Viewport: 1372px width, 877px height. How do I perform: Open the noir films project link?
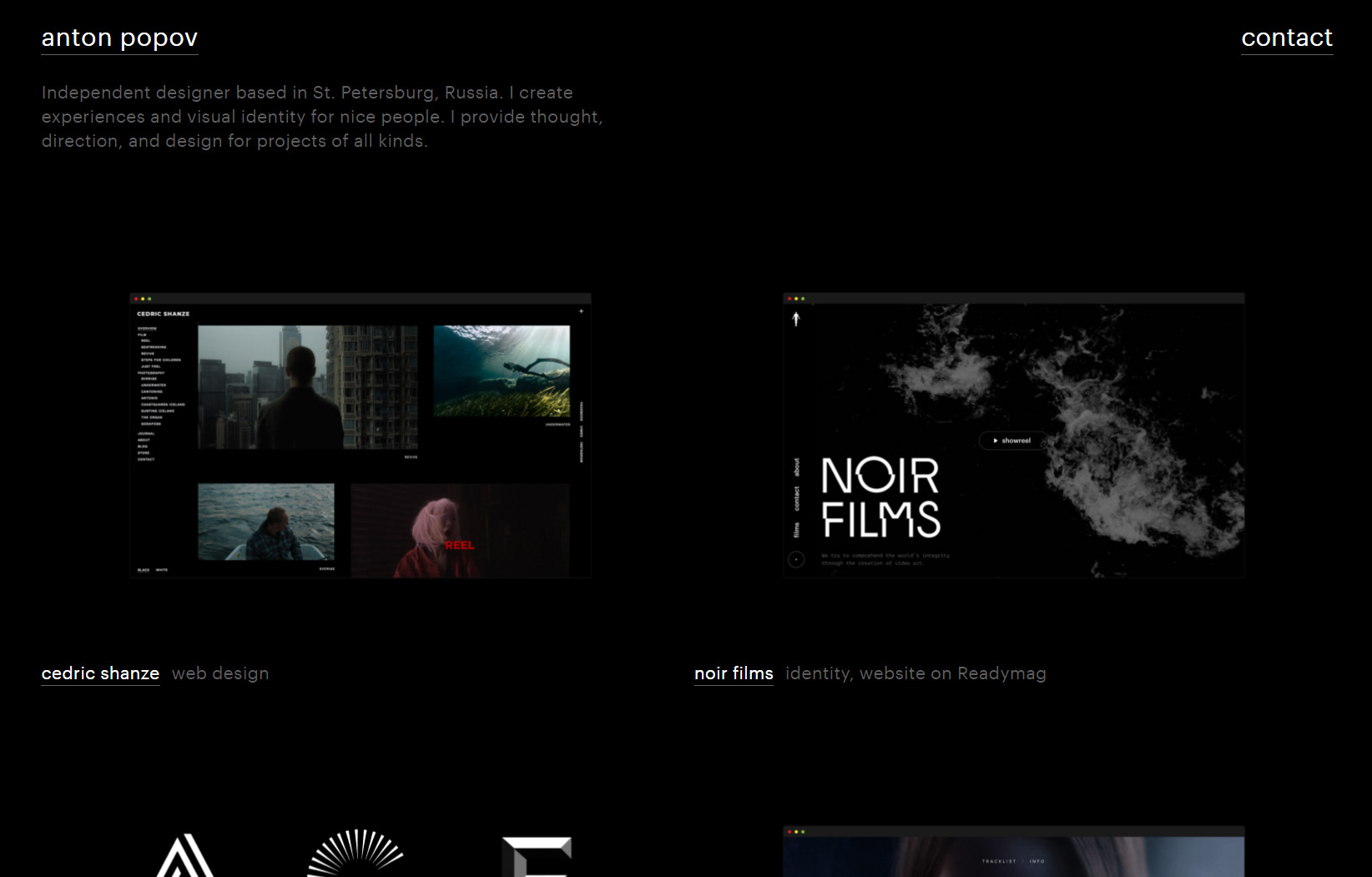click(x=734, y=673)
